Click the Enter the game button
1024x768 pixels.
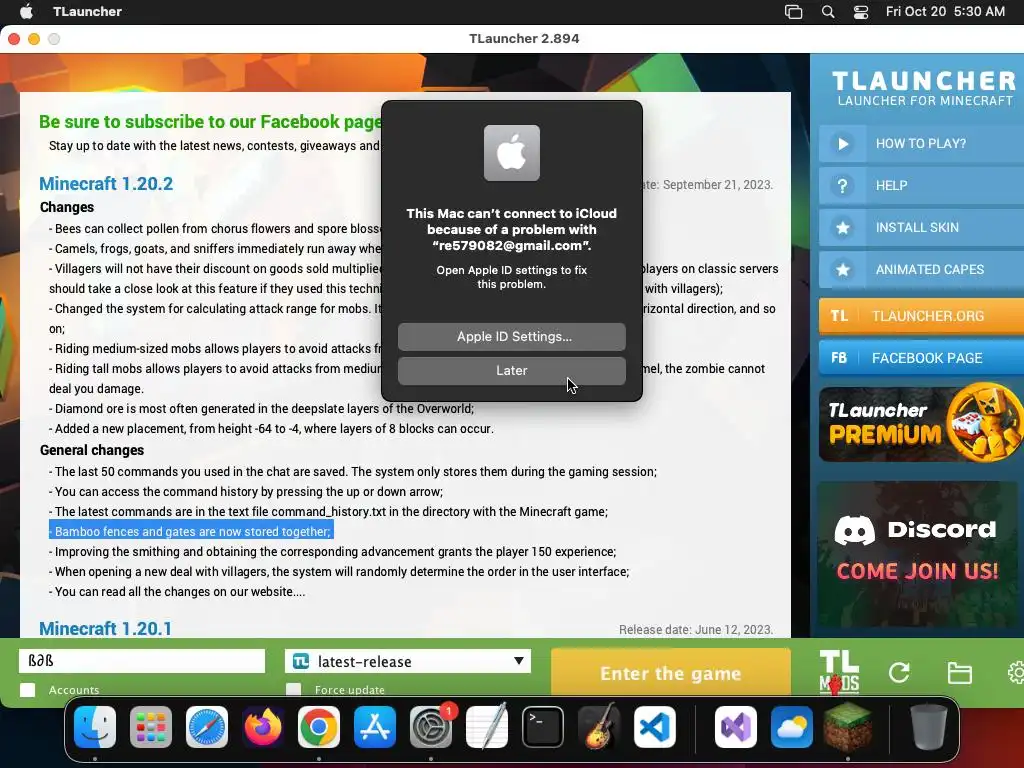(x=671, y=673)
